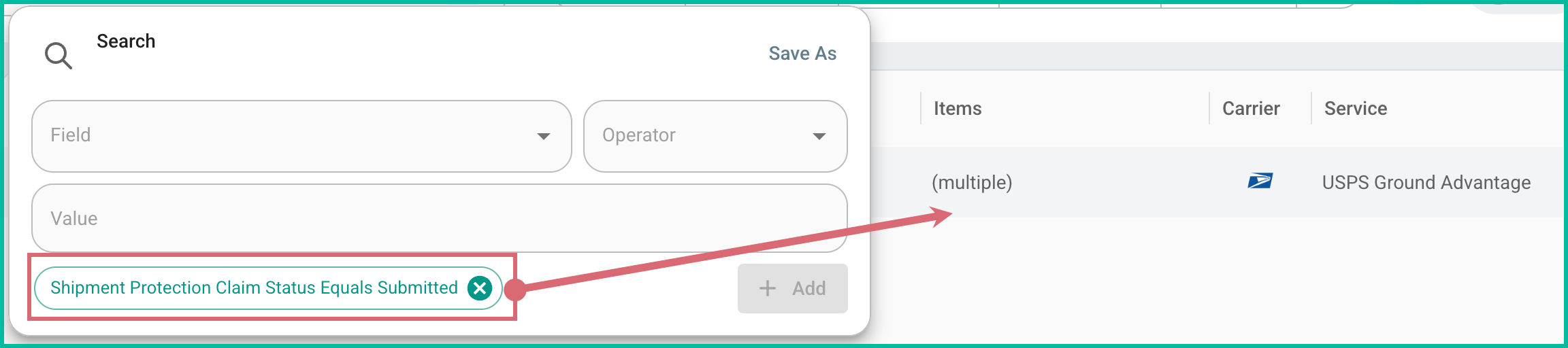
Task: Click the Service column header
Action: [1355, 109]
